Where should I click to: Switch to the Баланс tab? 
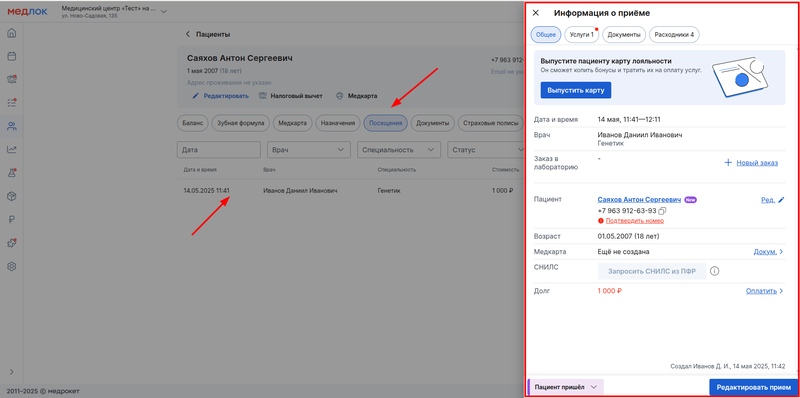tap(193, 123)
